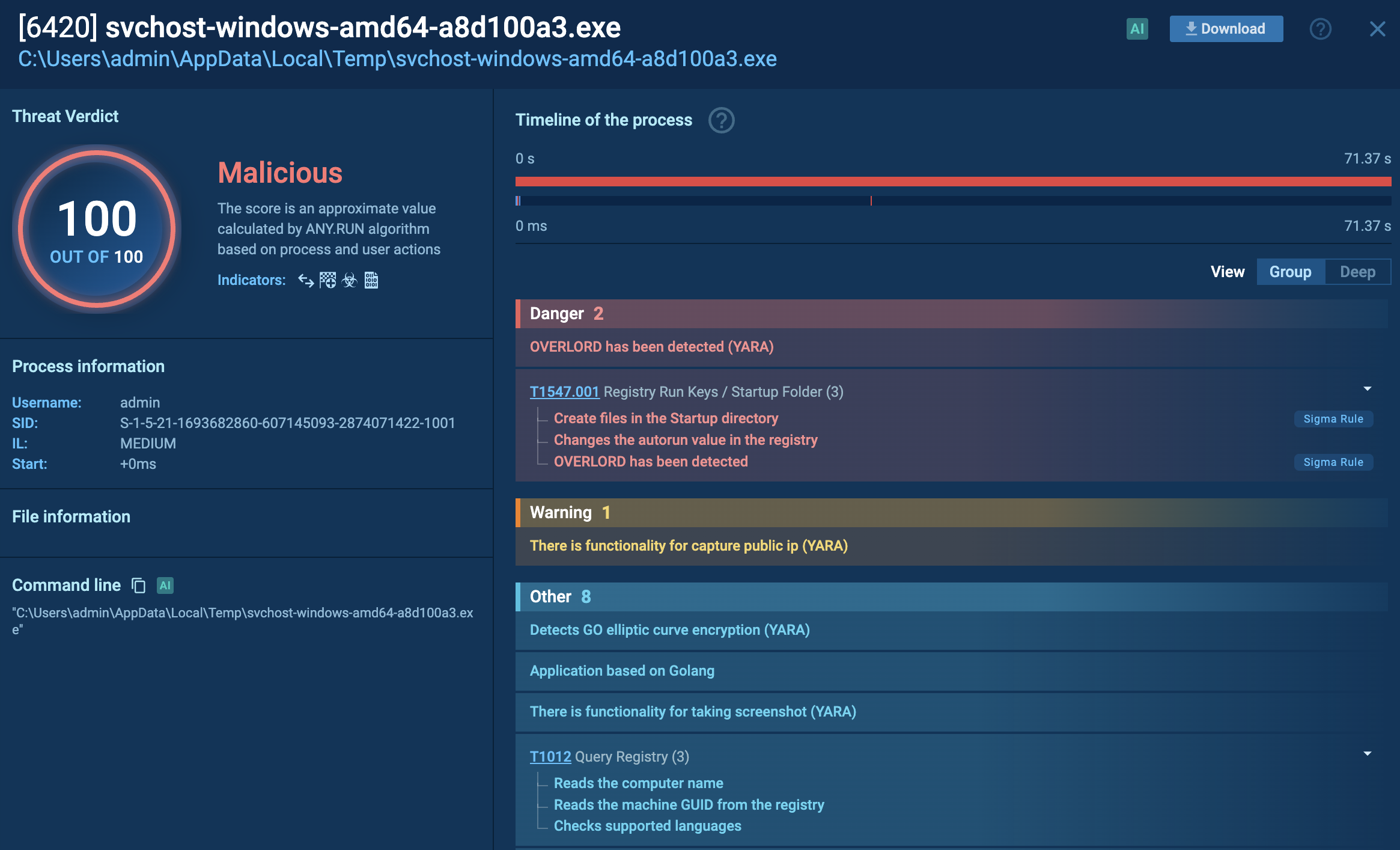Viewport: 1400px width, 850px height.
Task: Click the SID value text
Action: tap(287, 423)
